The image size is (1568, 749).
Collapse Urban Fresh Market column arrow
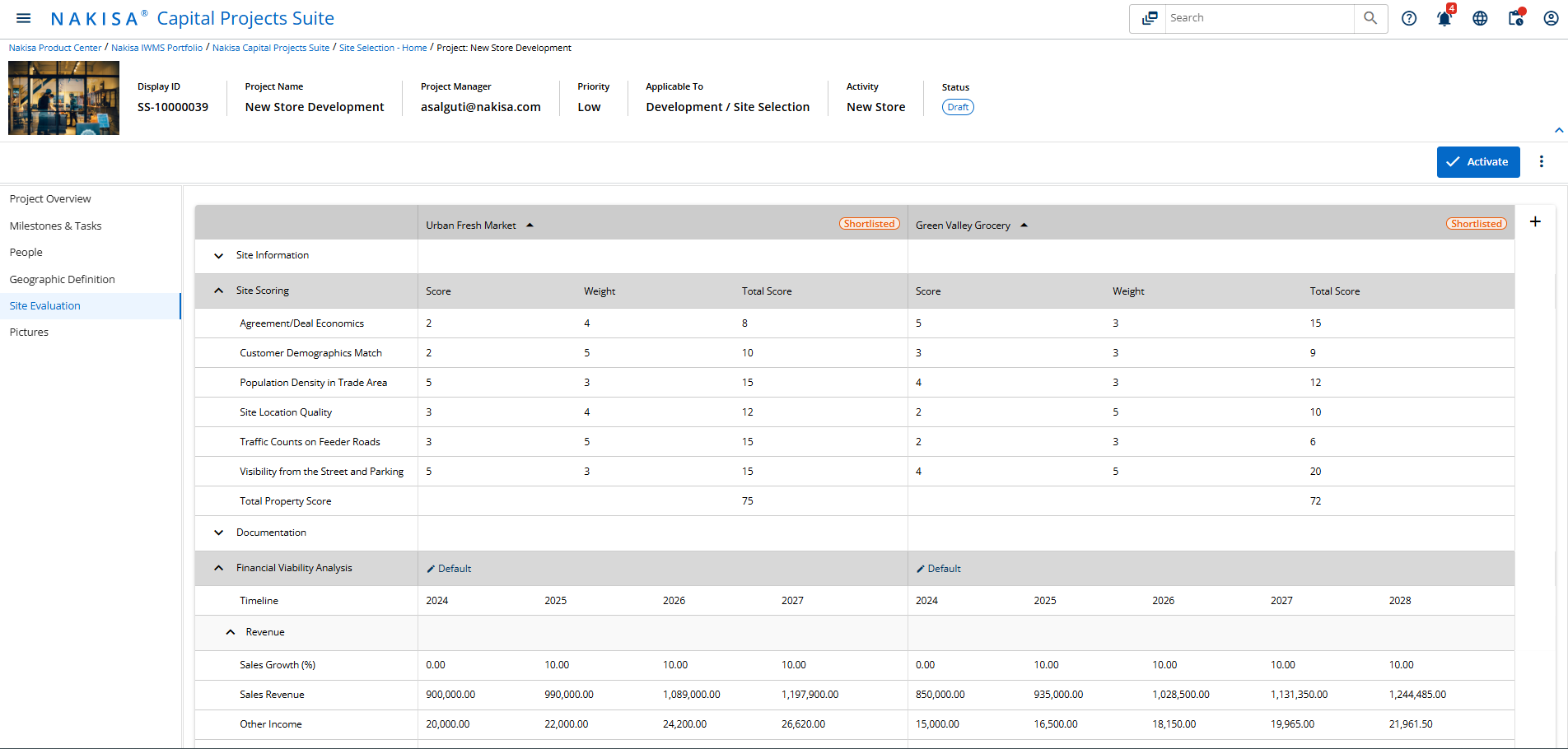(530, 226)
